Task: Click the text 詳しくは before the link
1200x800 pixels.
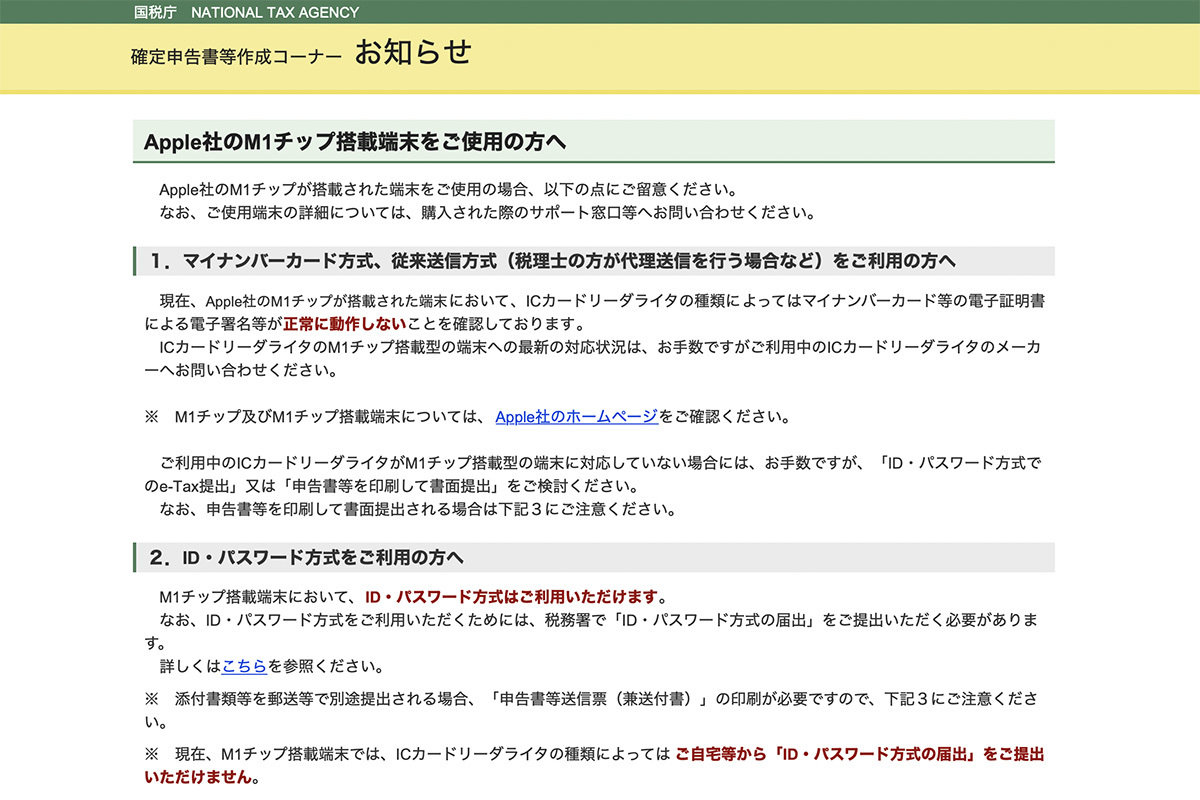Action: pos(191,666)
